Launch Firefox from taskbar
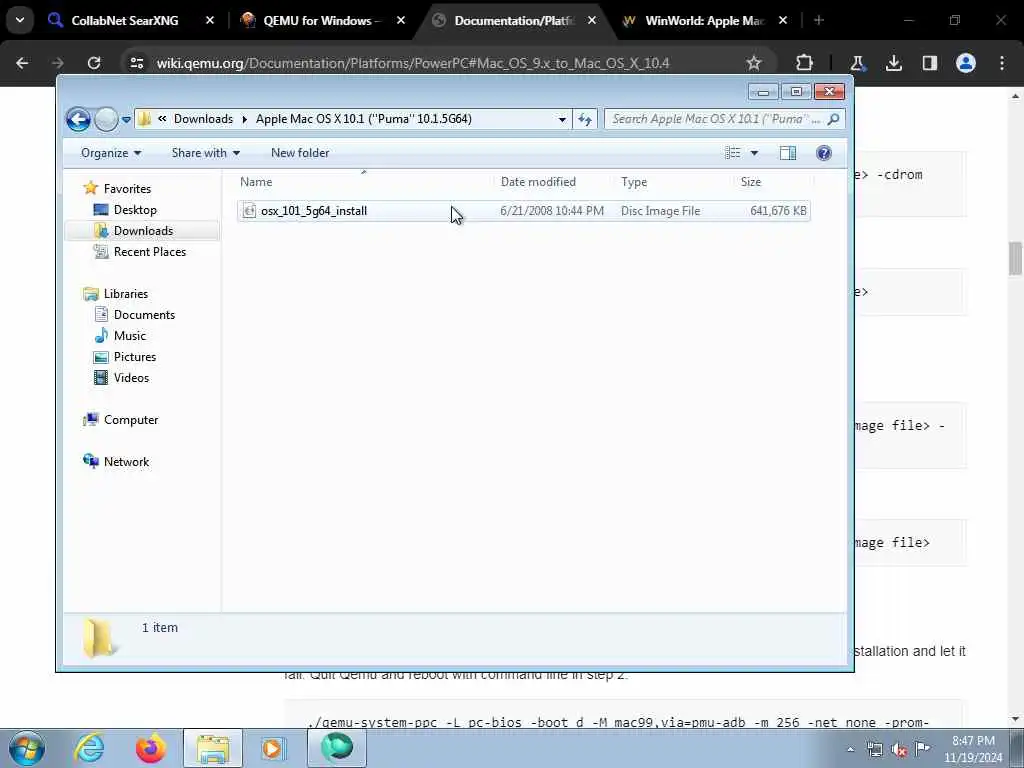 pyautogui.click(x=150, y=748)
